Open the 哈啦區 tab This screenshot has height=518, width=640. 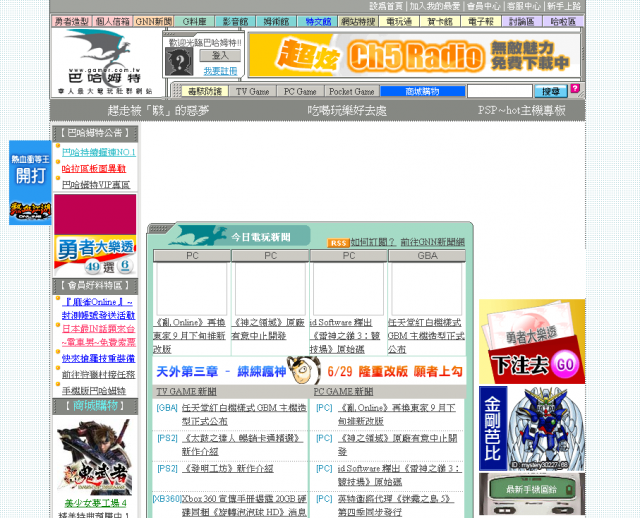tap(563, 22)
